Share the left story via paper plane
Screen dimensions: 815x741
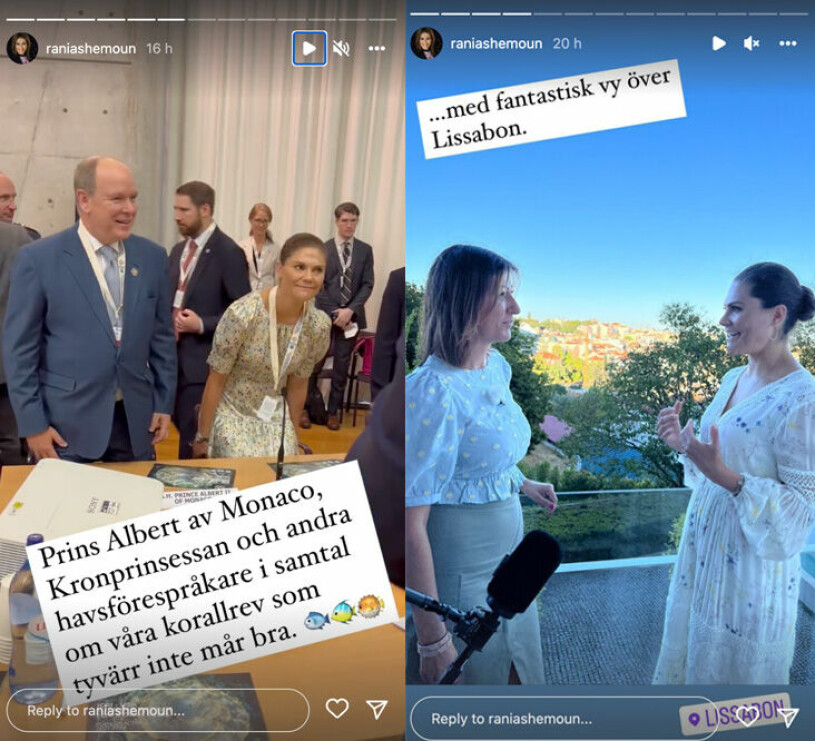coord(377,709)
